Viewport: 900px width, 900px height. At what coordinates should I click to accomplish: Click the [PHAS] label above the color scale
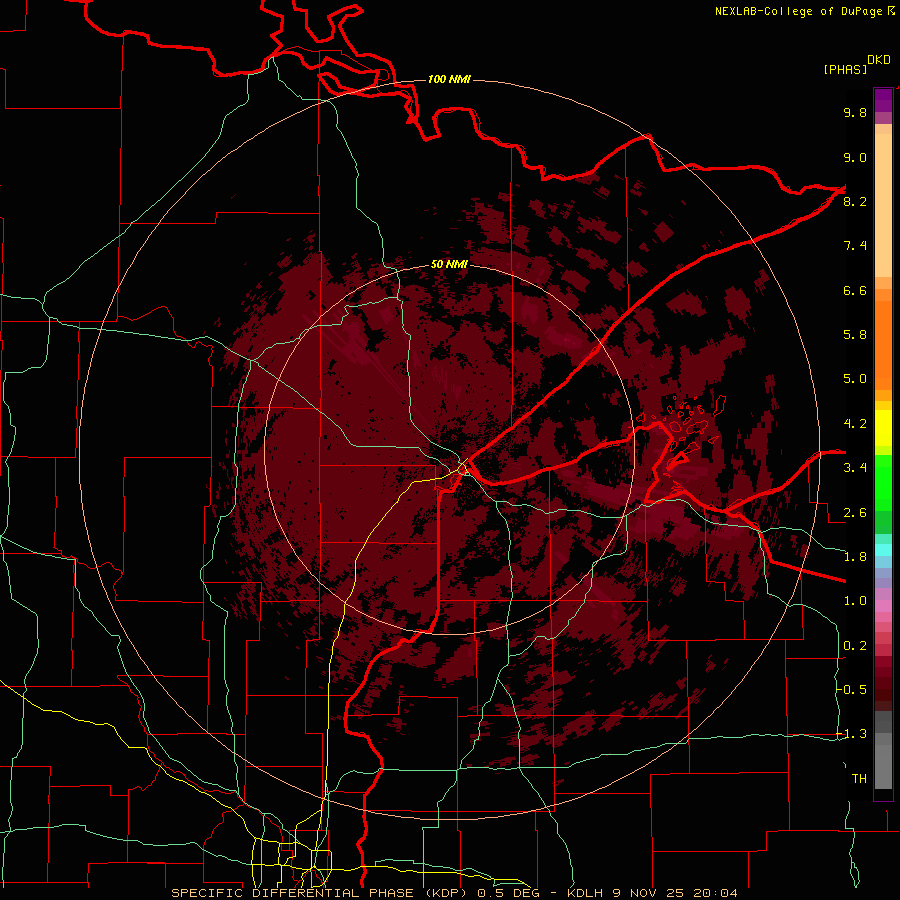845,69
